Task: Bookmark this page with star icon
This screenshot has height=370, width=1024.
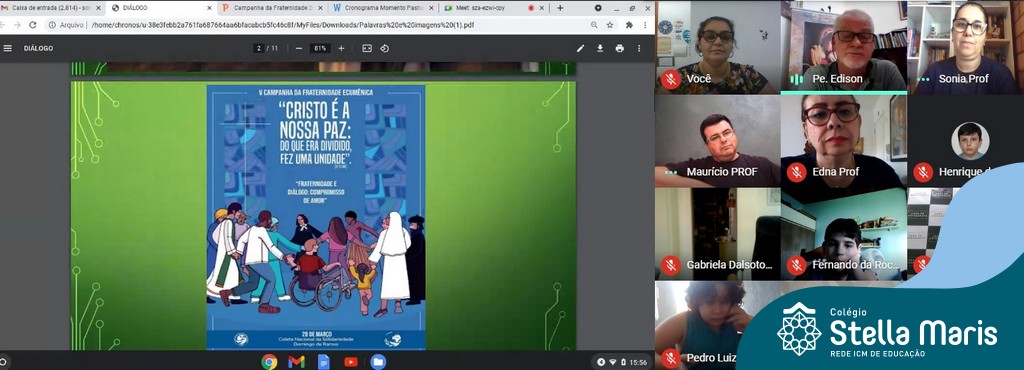Action: [x=610, y=25]
